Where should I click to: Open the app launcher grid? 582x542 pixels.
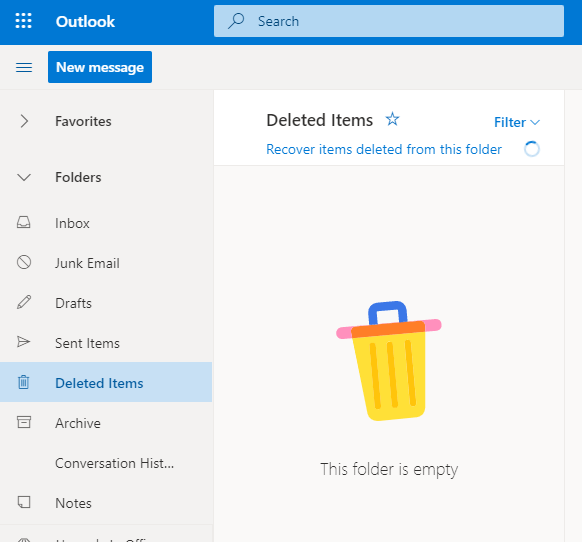23,21
